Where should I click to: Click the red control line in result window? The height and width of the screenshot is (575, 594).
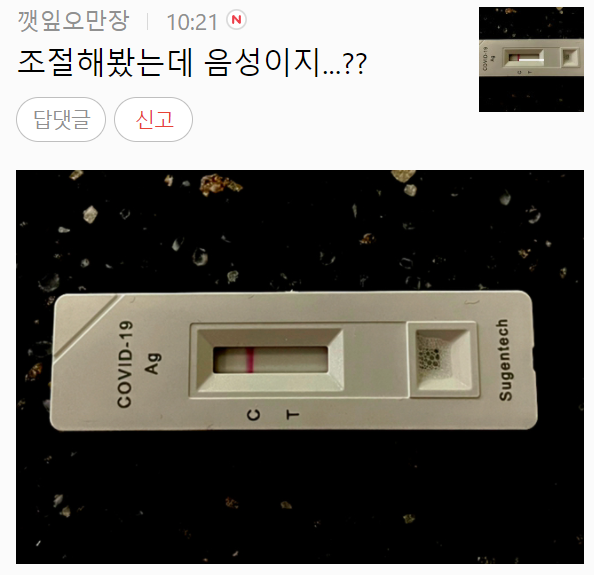click(x=250, y=360)
